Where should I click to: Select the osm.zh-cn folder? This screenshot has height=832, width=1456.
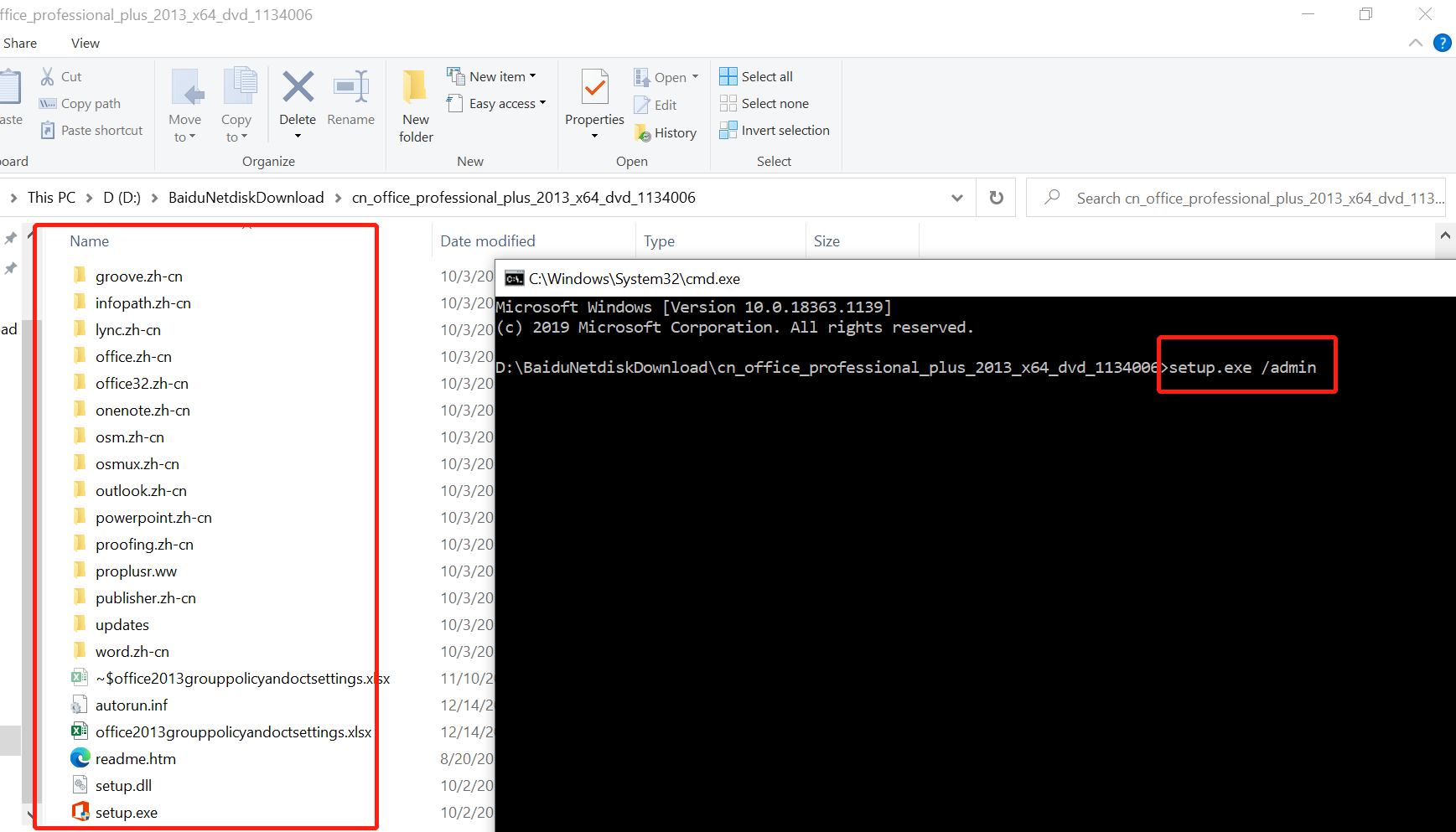[x=130, y=437]
